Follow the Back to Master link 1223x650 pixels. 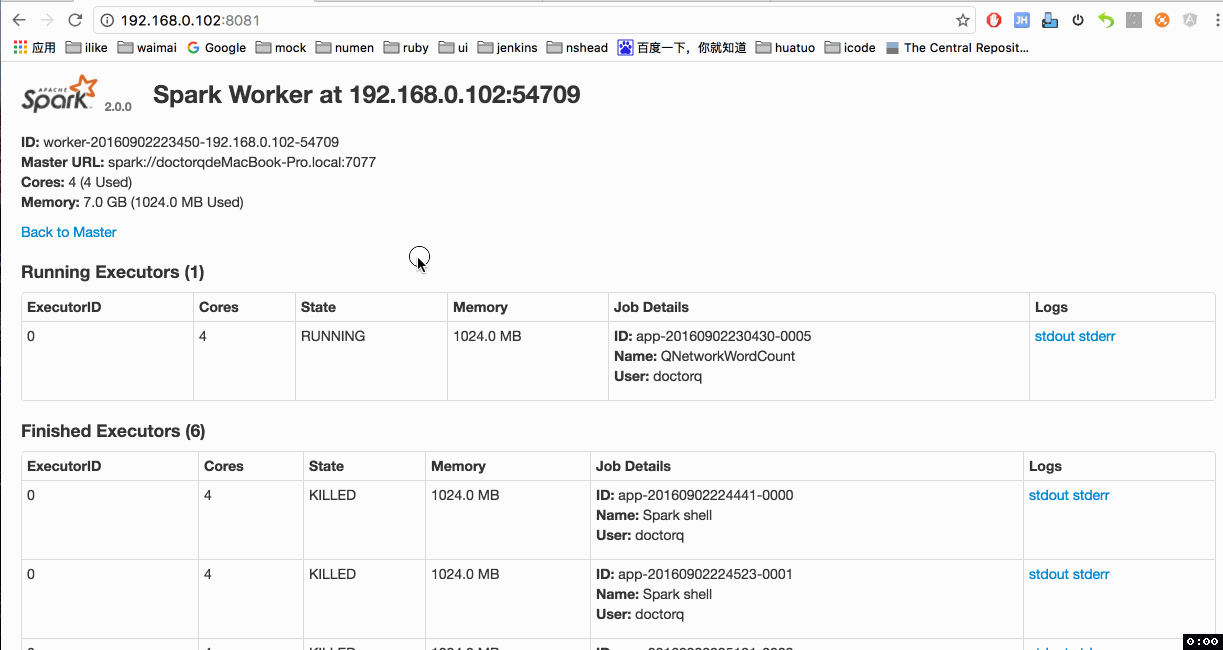click(69, 232)
